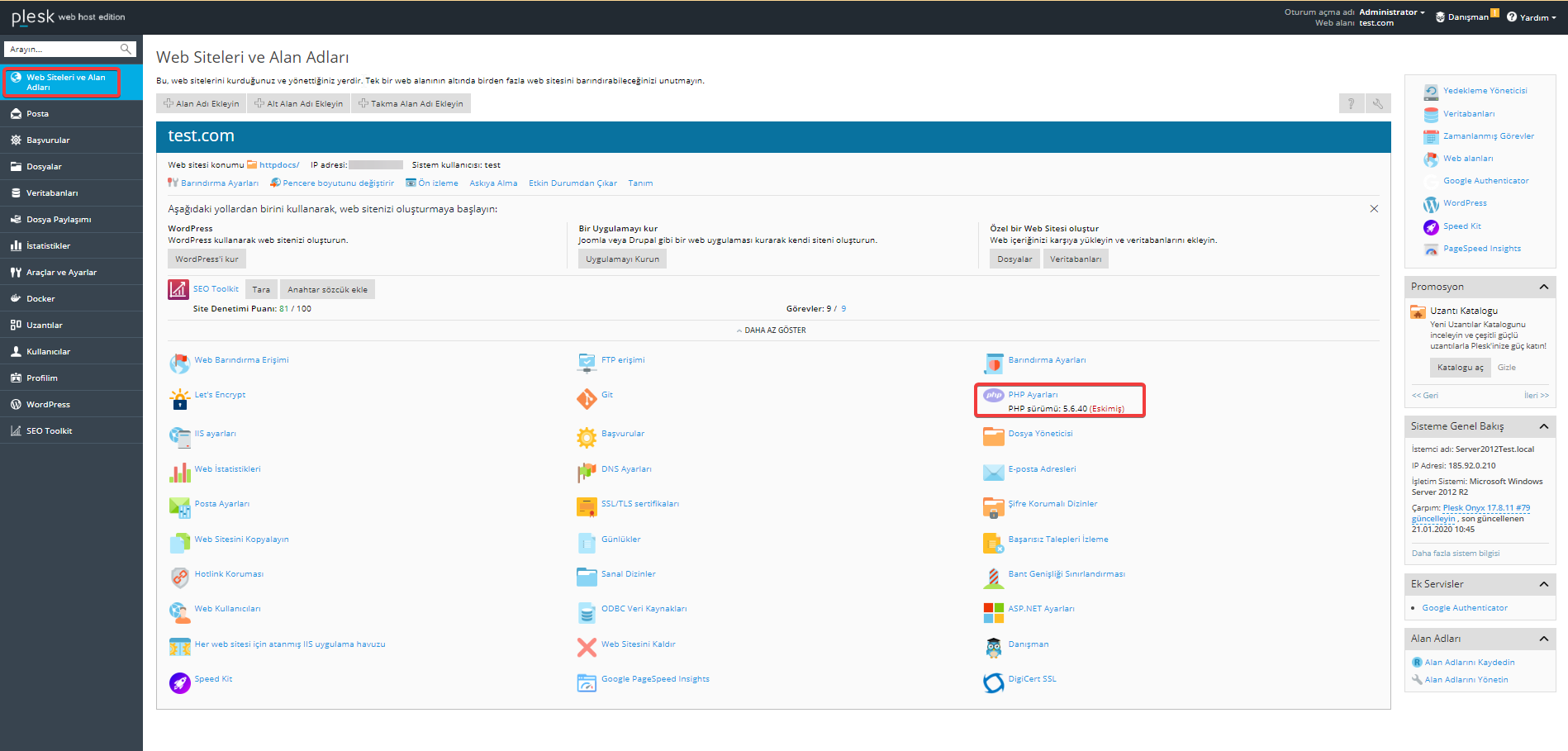
Task: Open Web Barındırma Erişimi icon
Action: [x=179, y=364]
